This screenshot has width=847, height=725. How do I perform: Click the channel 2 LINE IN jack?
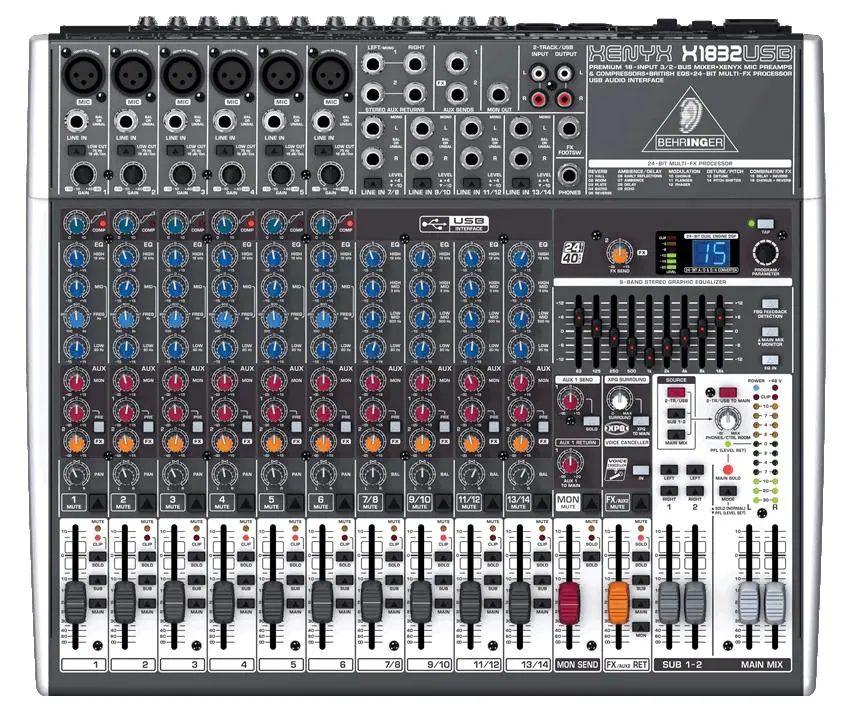coord(125,120)
